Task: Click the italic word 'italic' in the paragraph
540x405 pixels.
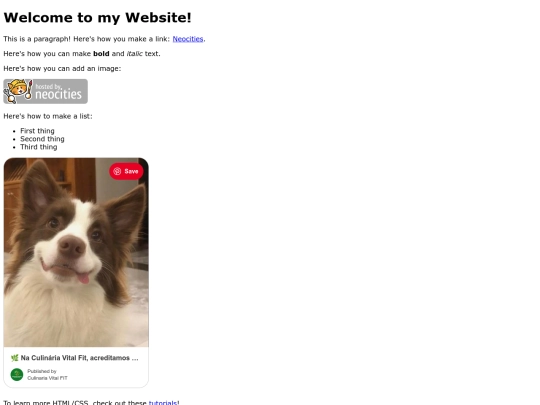Action: click(x=135, y=54)
